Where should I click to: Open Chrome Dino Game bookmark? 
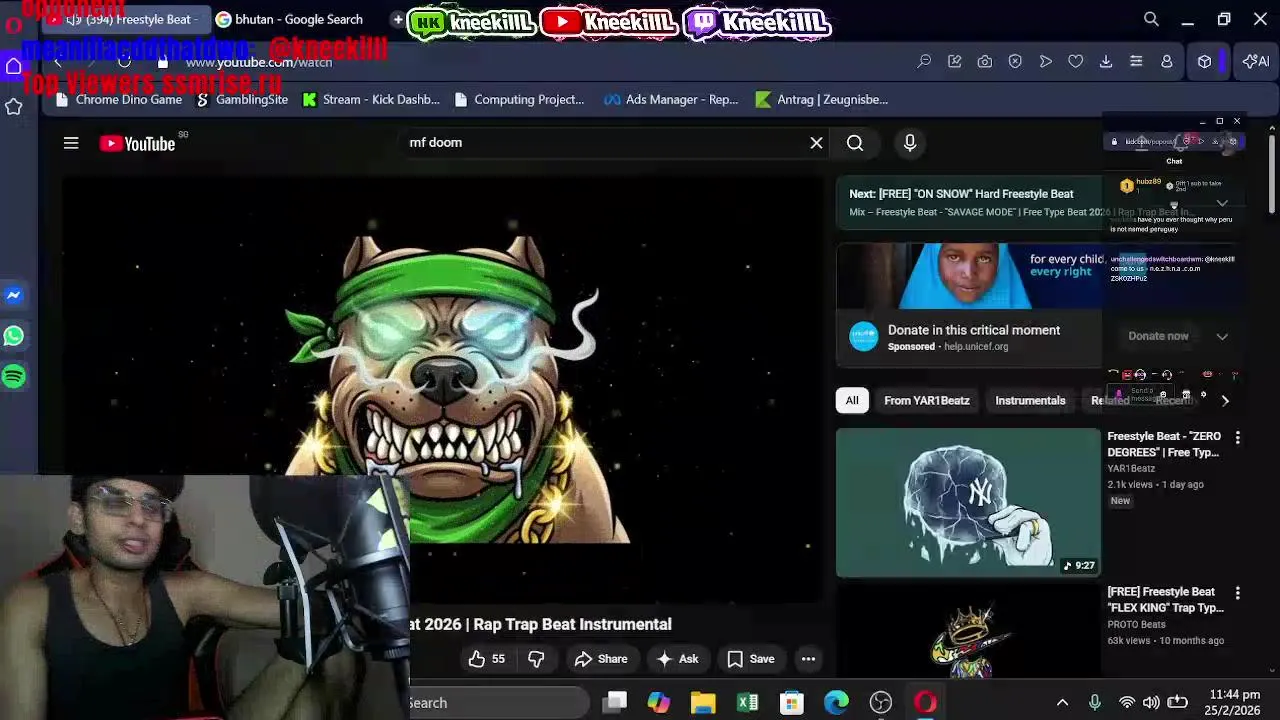(x=119, y=100)
